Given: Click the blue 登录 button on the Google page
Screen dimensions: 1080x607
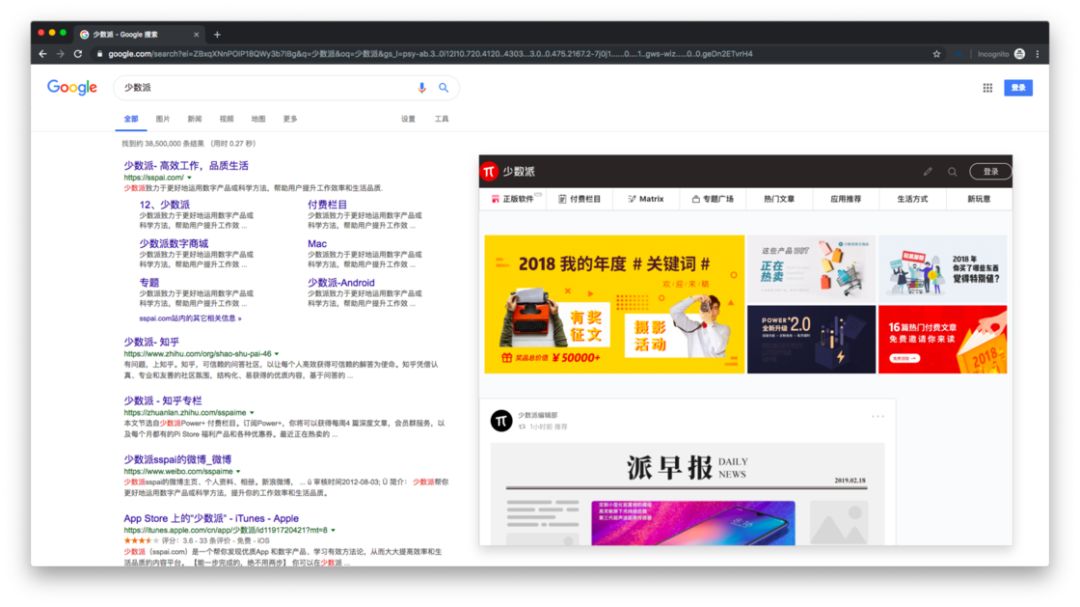Looking at the screenshot, I should coord(1018,88).
